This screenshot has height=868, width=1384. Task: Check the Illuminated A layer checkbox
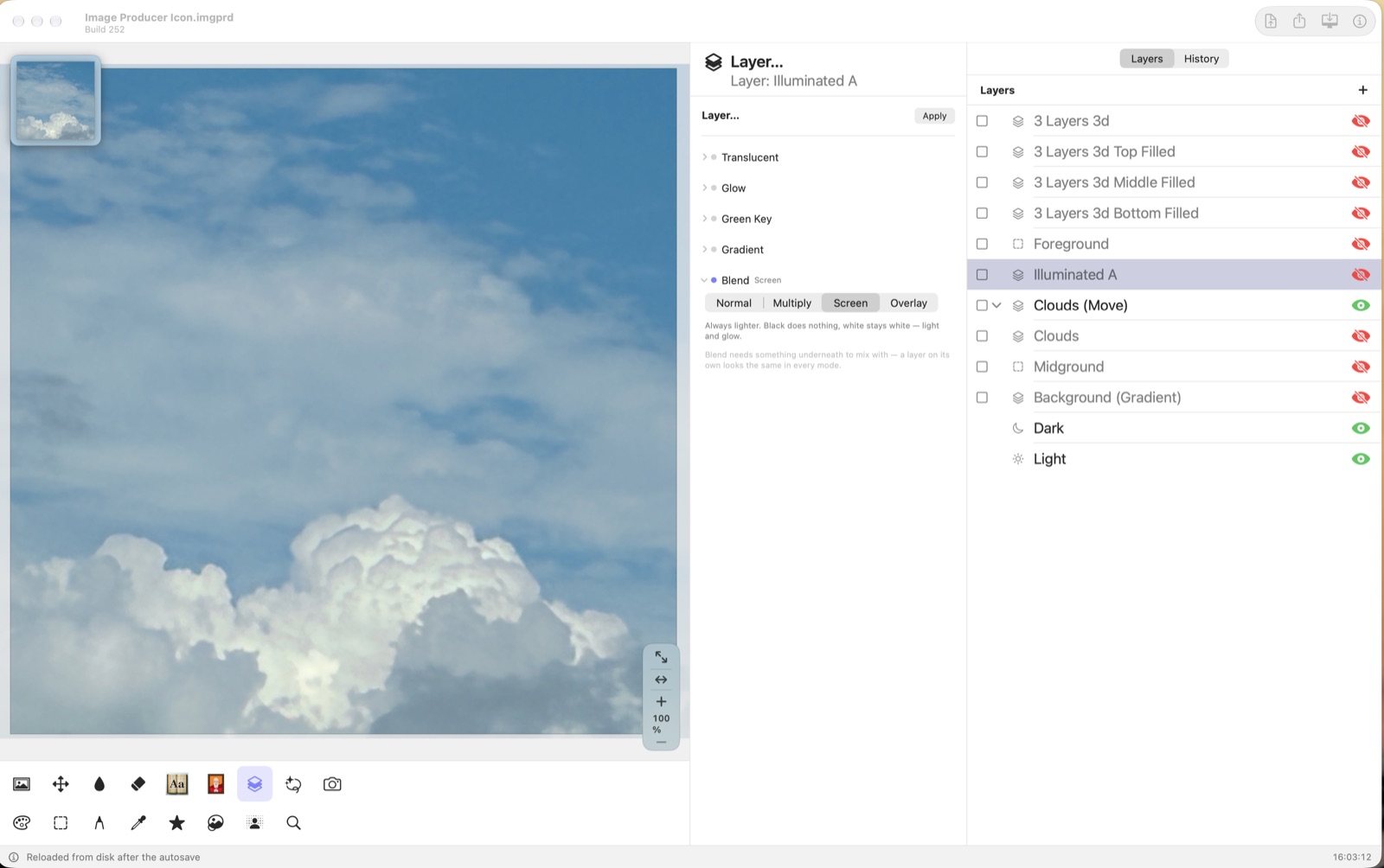pyautogui.click(x=982, y=274)
